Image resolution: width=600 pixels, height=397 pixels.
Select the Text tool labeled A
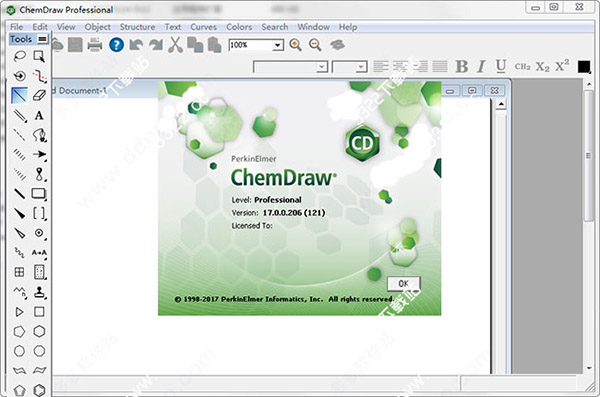[x=39, y=115]
